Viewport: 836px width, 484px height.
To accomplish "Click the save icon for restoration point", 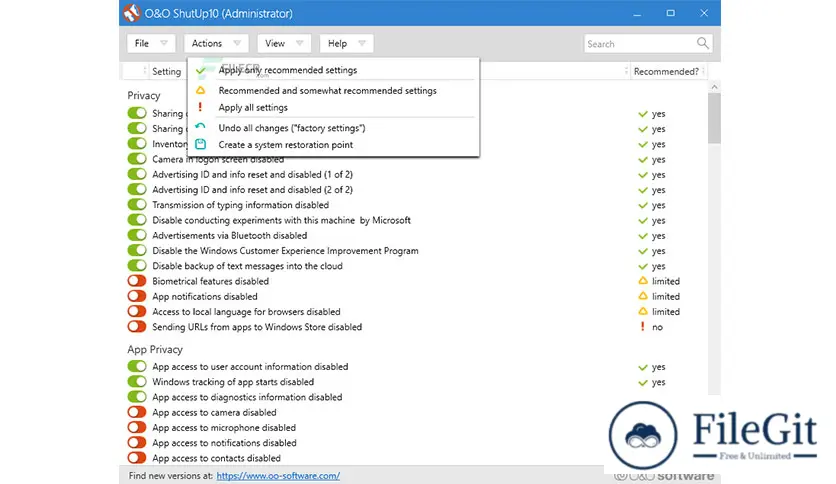I will click(200, 144).
